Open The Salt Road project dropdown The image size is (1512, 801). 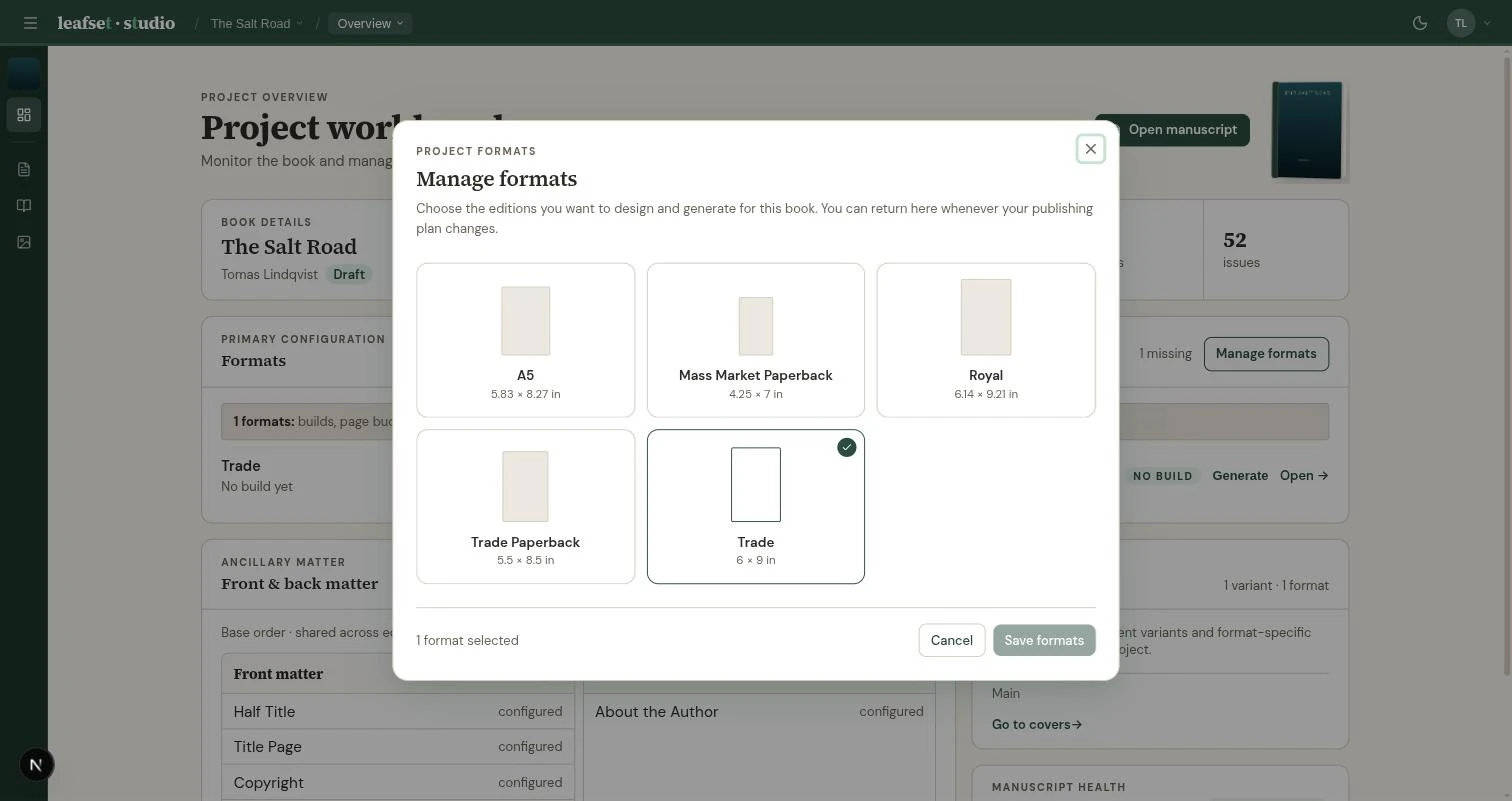tap(256, 23)
